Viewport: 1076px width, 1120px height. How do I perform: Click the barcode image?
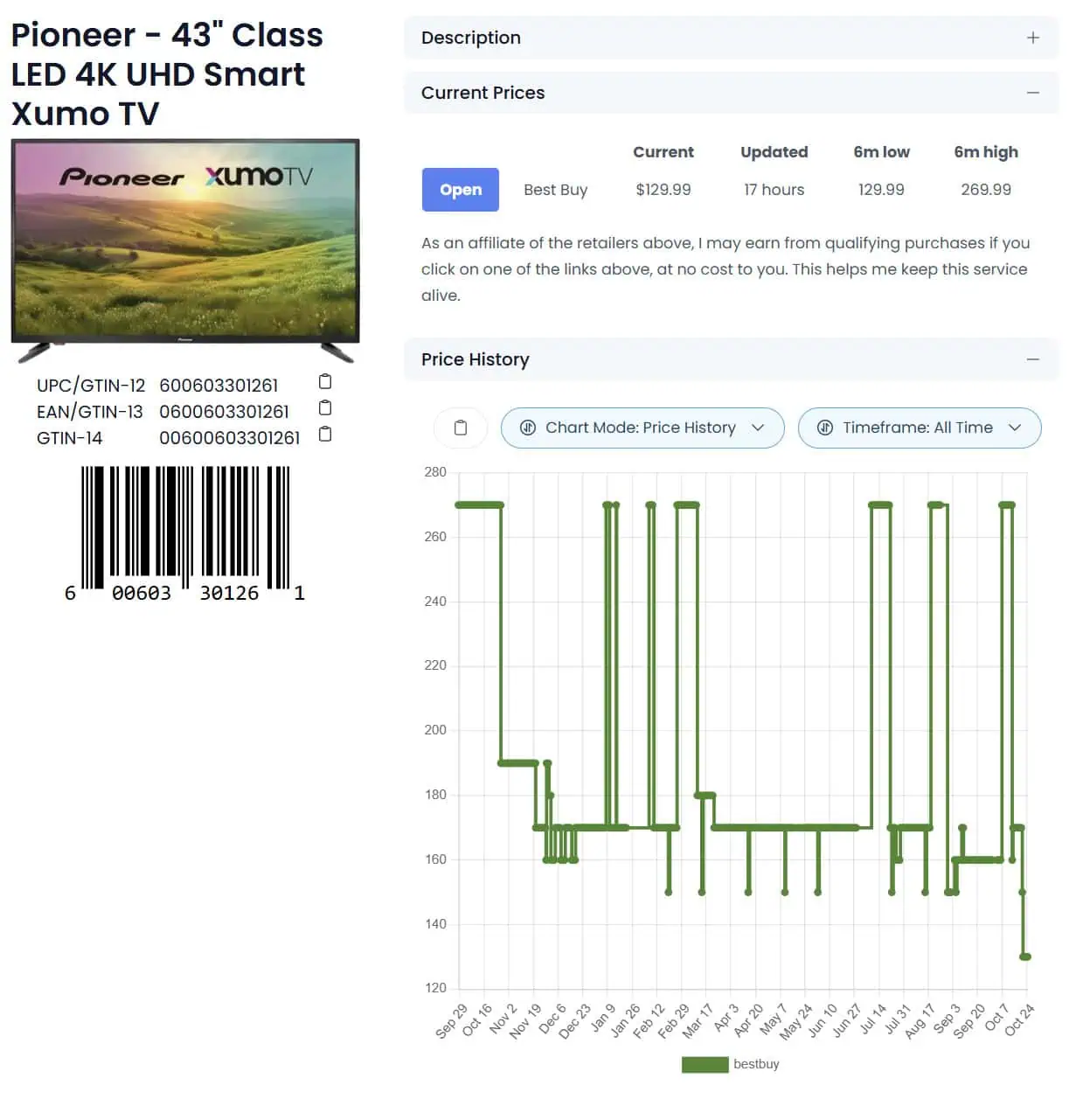point(185,533)
